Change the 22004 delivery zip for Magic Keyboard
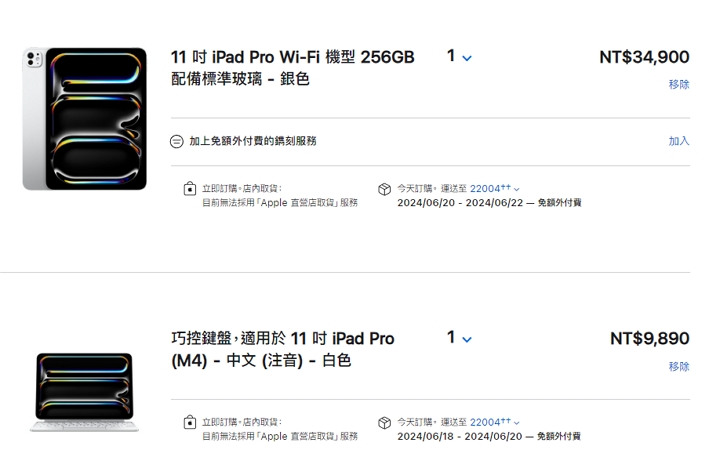The height and width of the screenshot is (457, 720). (494, 422)
